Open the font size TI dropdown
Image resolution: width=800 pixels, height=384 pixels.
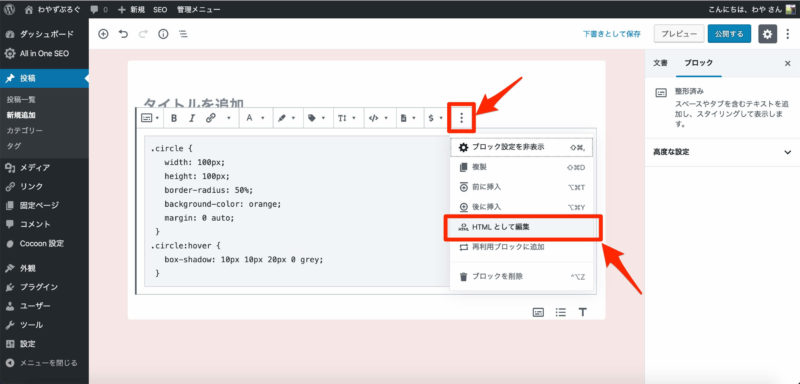pos(347,118)
